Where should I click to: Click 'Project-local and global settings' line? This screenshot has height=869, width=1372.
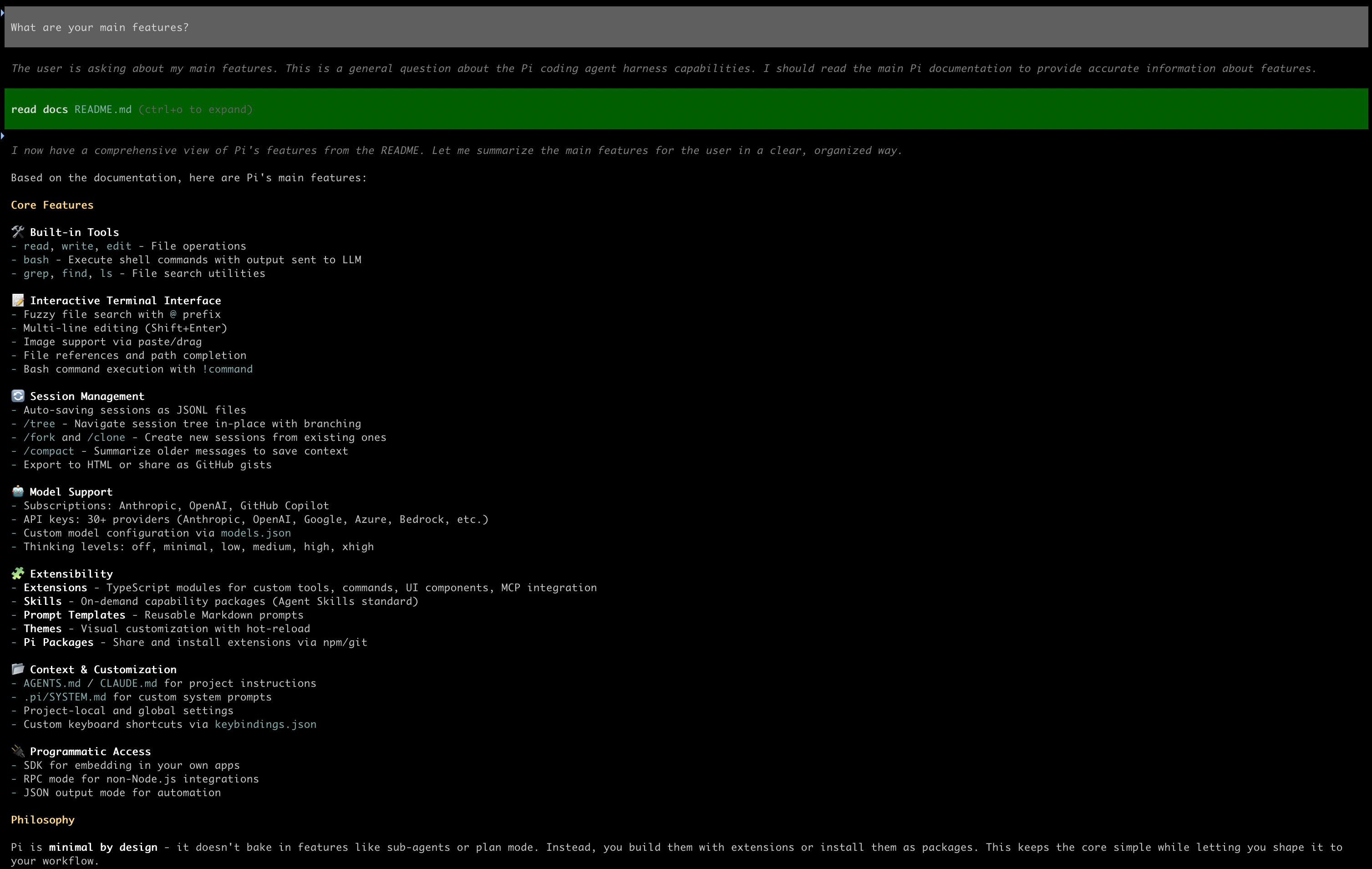pos(129,711)
